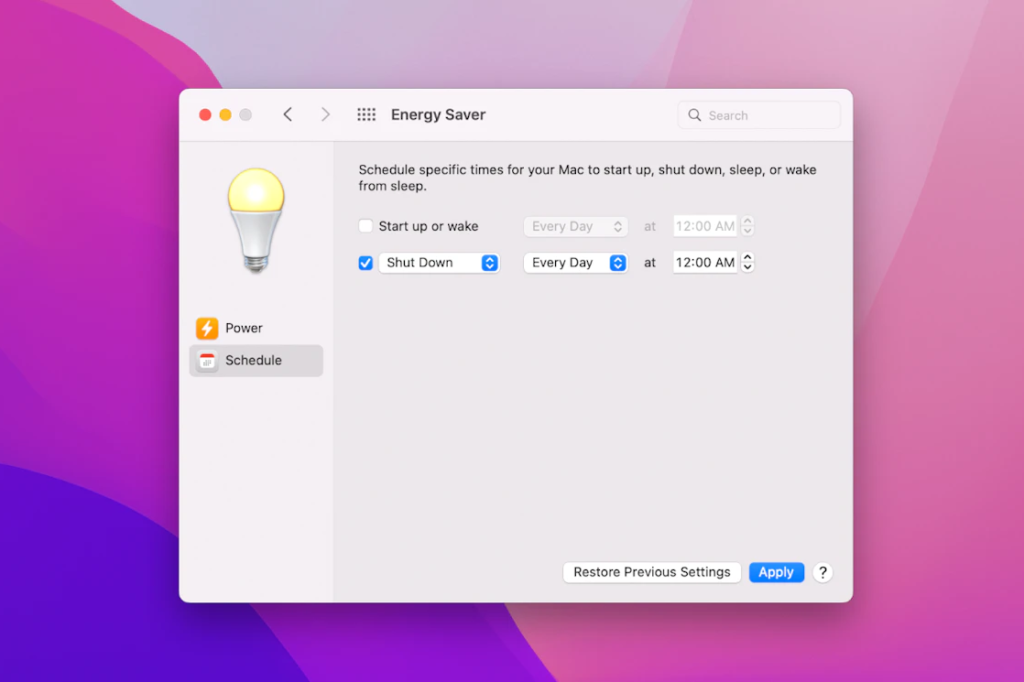This screenshot has height=682, width=1024.
Task: Open the Every Day dropdown for Shut Down
Action: point(575,263)
